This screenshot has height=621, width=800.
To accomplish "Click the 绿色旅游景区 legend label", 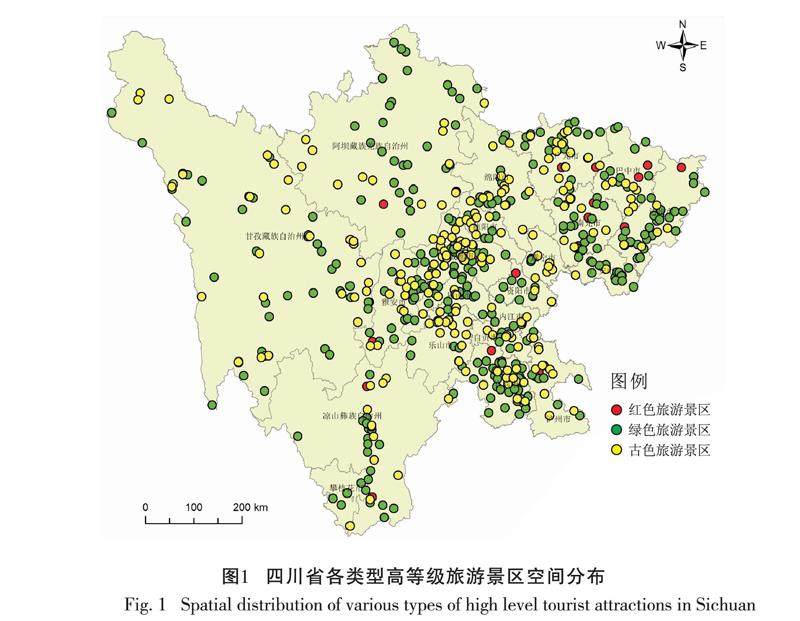I will point(668,430).
